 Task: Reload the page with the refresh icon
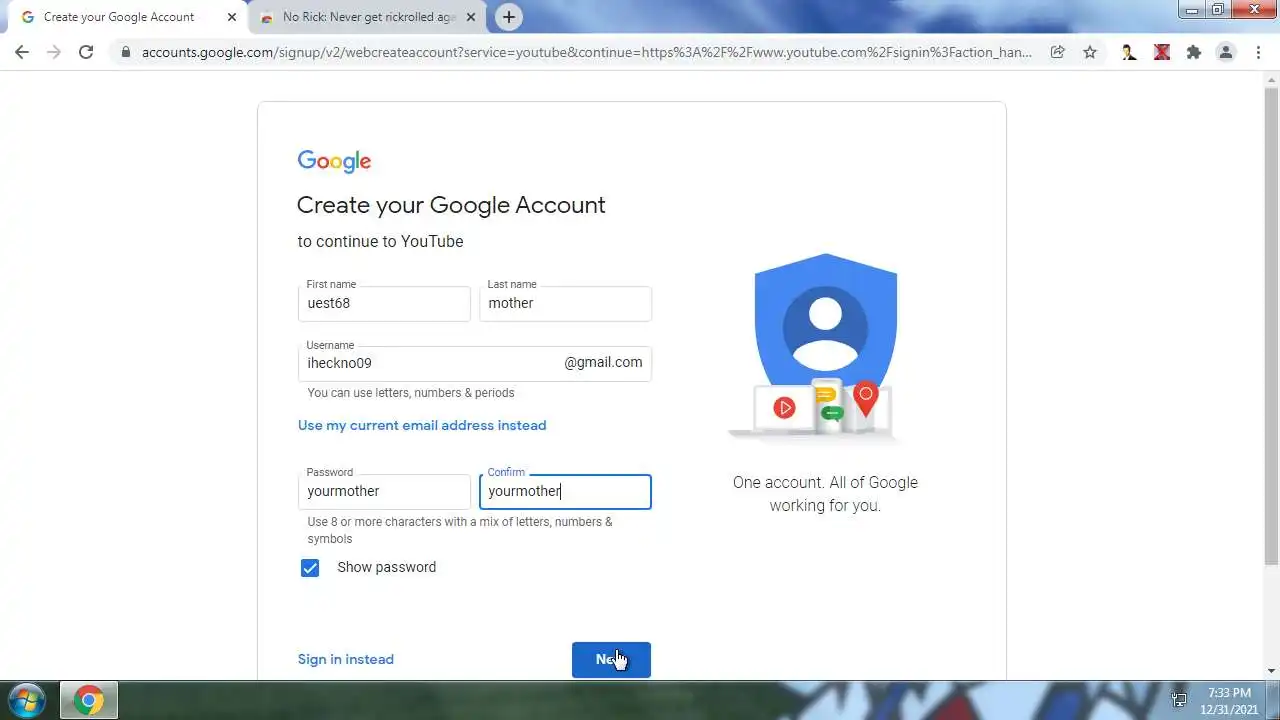coord(86,52)
